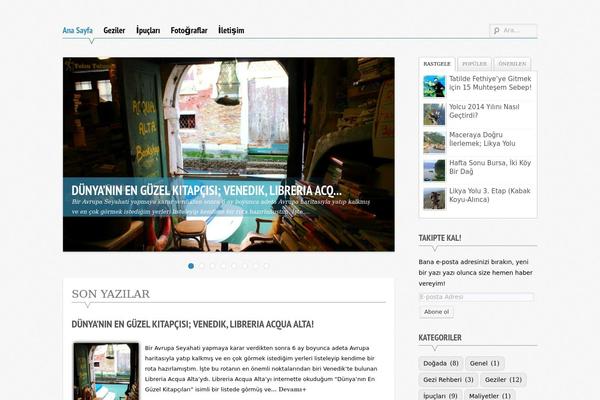Open link Hafta Sonu Bursa, İki Köy Bir Dağ
Image resolution: width=600 pixels, height=400 pixels.
click(x=490, y=167)
